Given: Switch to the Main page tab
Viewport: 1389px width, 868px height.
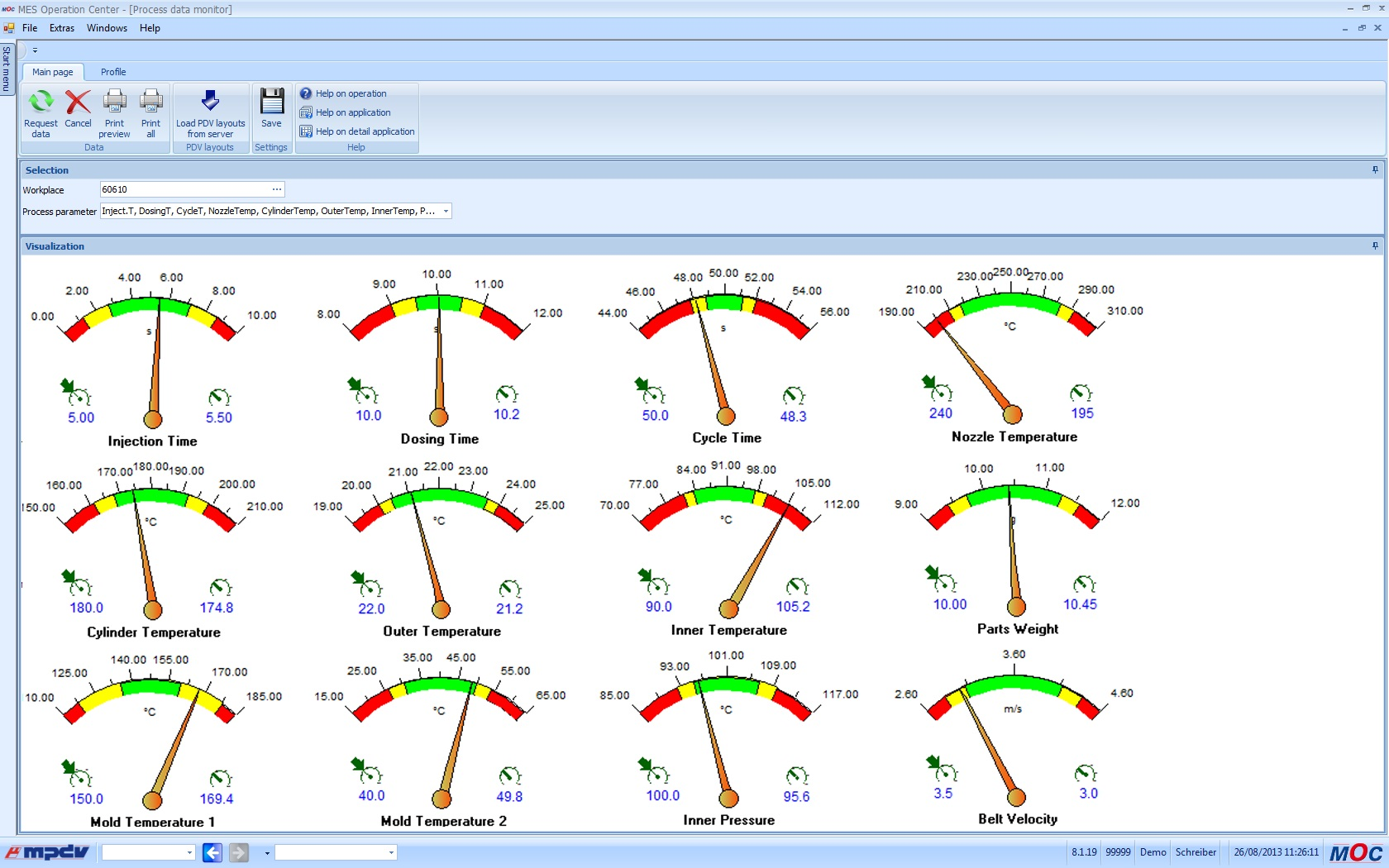Looking at the screenshot, I should click(53, 72).
